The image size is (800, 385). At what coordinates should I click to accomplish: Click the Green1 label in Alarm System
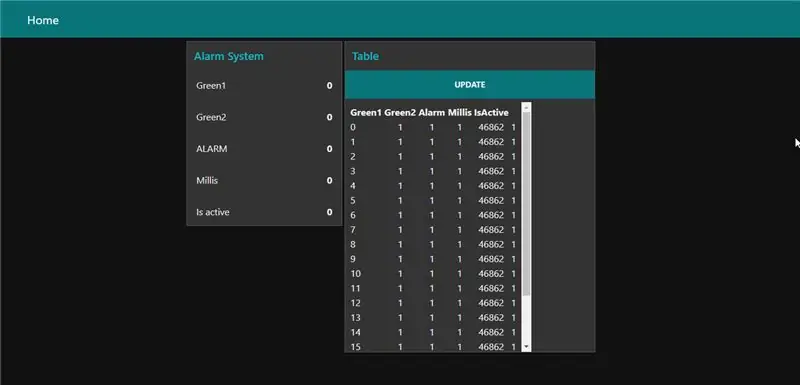[x=211, y=86]
